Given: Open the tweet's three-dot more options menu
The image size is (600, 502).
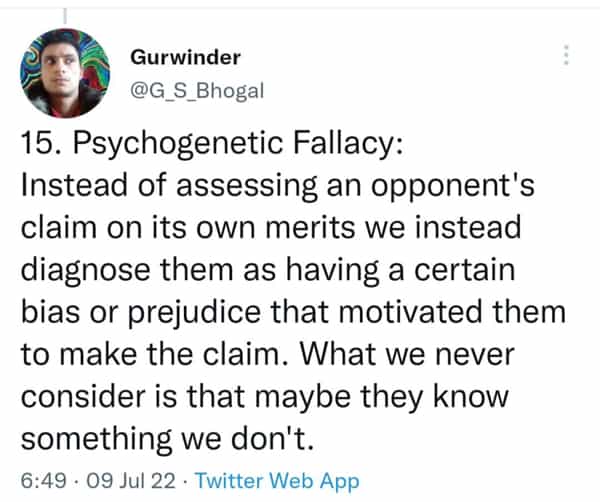Looking at the screenshot, I should click(567, 55).
